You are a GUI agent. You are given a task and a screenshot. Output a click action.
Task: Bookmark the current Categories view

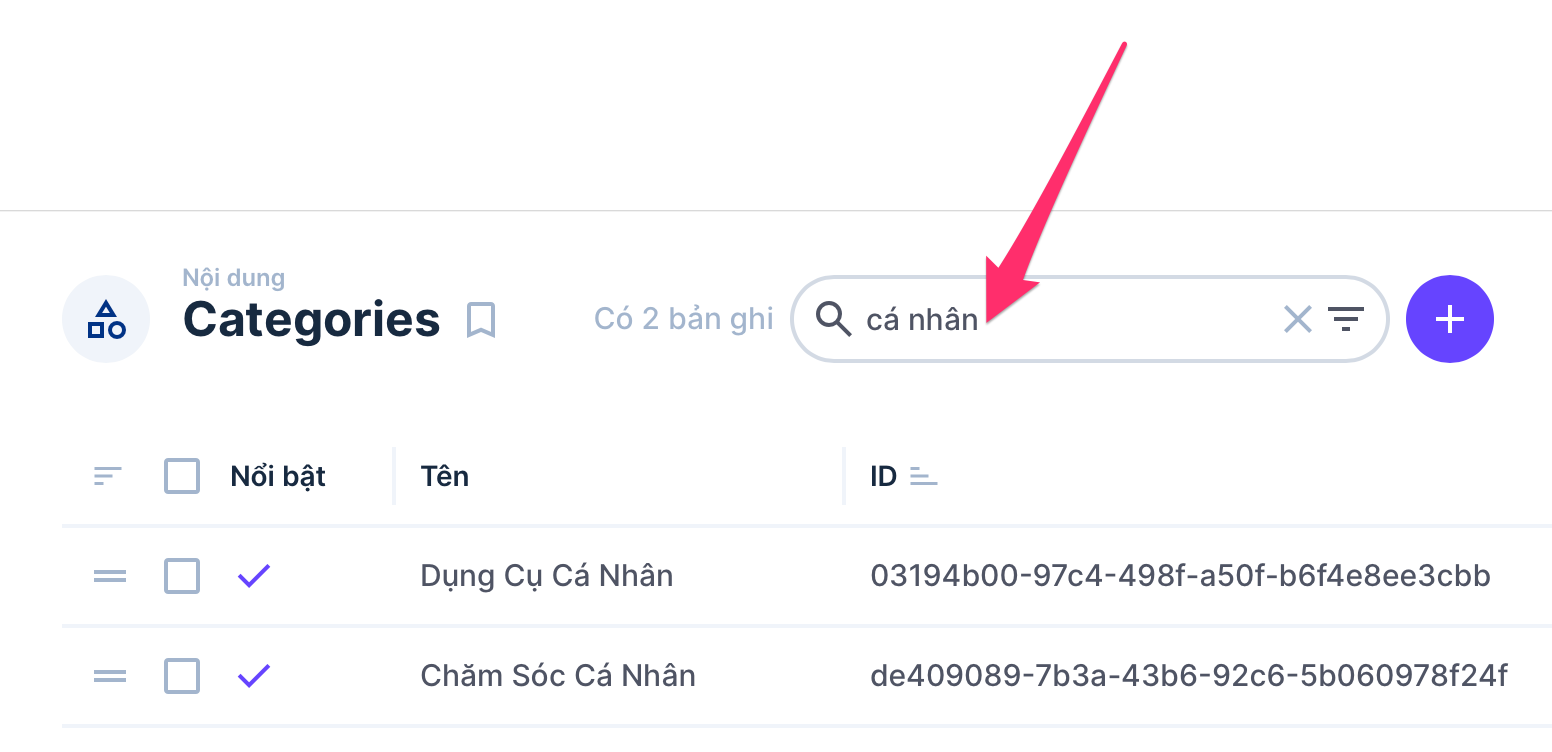(x=481, y=320)
